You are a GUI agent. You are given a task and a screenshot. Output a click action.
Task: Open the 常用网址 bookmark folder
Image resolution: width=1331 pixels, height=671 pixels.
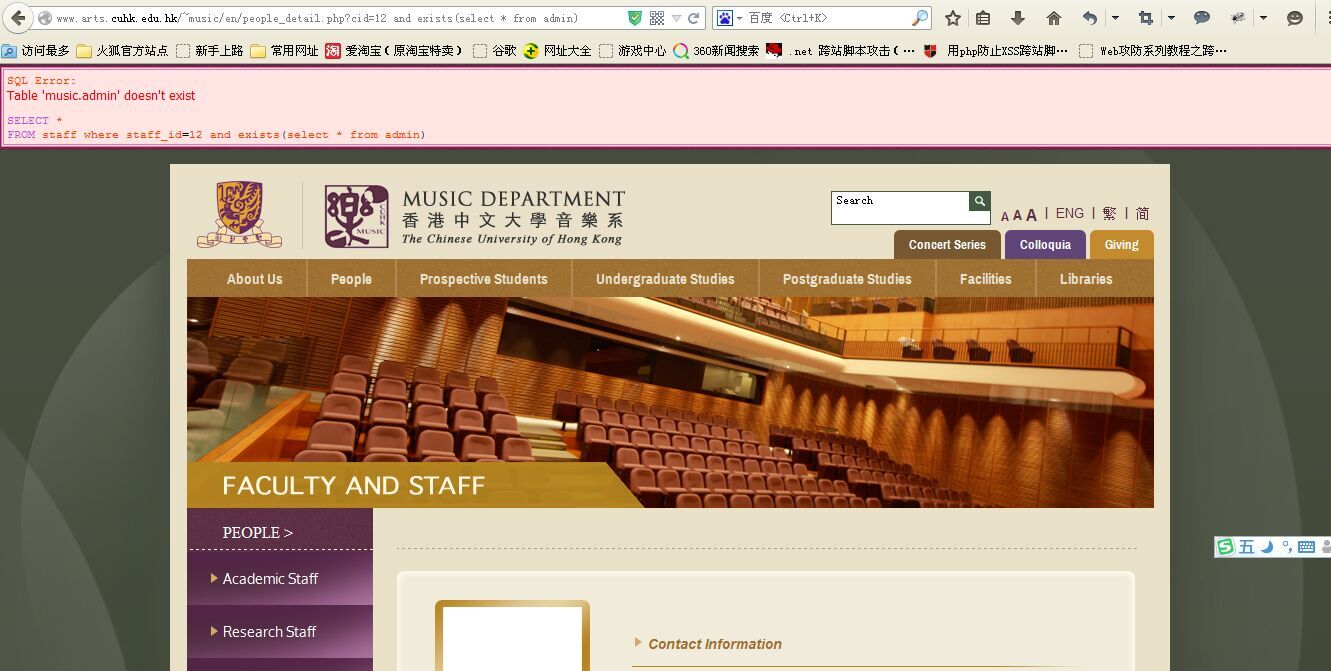click(284, 50)
